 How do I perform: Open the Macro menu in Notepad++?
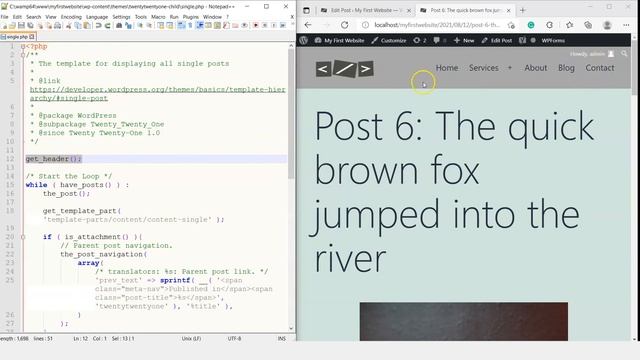(x=158, y=17)
